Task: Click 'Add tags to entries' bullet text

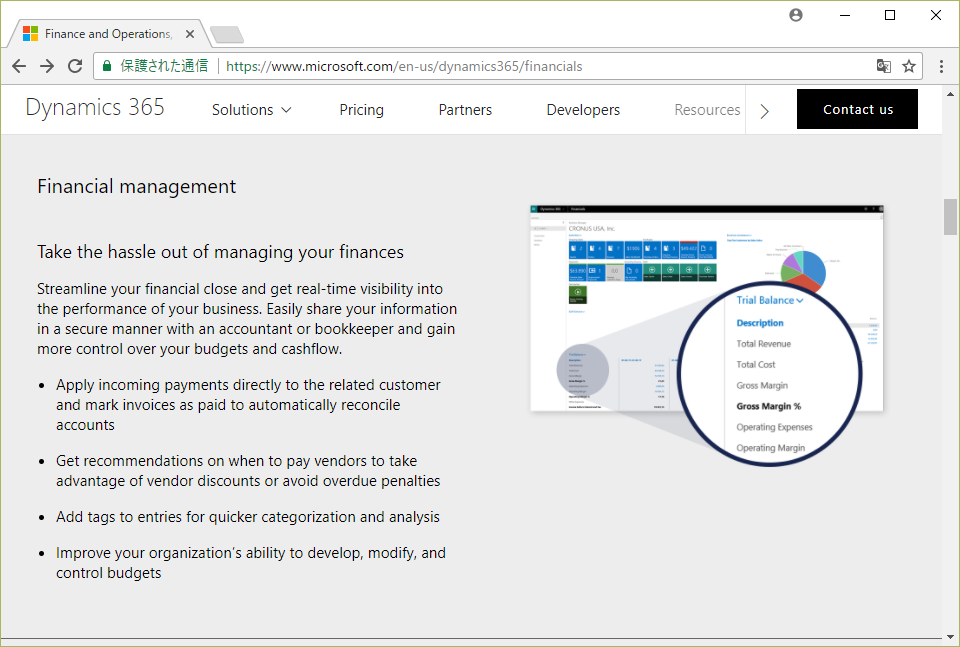Action: click(x=248, y=517)
